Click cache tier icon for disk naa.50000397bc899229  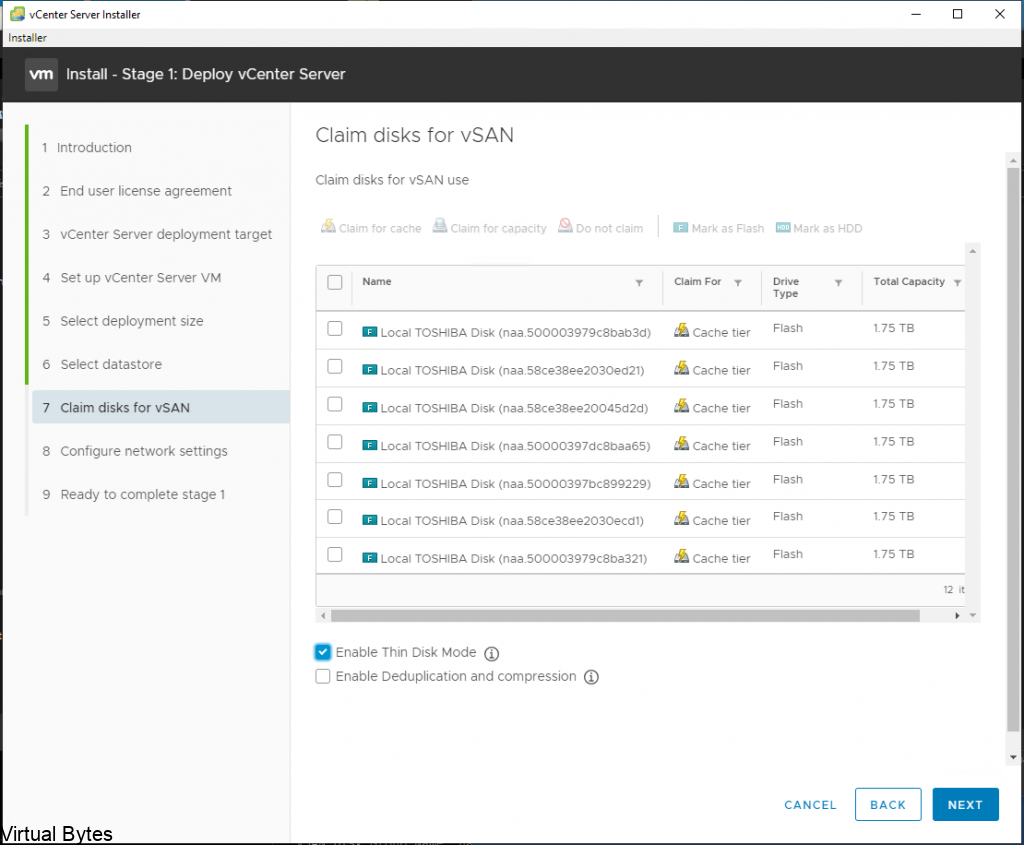[681, 481]
